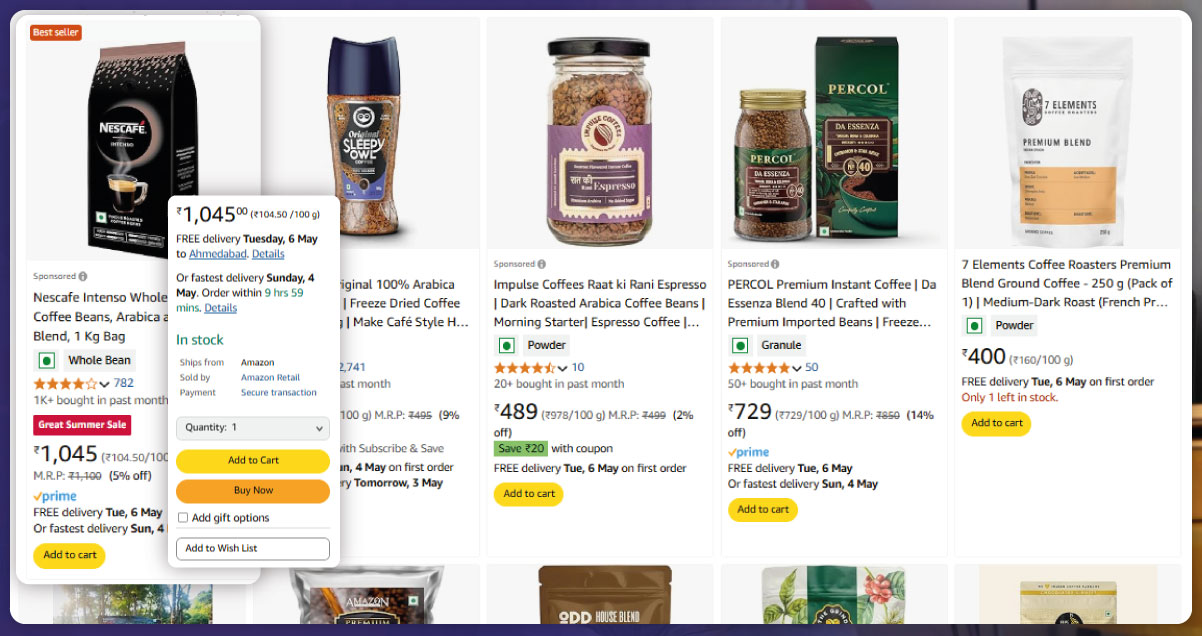Check the Add gift options checkbox
This screenshot has height=636, width=1202.
[x=182, y=518]
